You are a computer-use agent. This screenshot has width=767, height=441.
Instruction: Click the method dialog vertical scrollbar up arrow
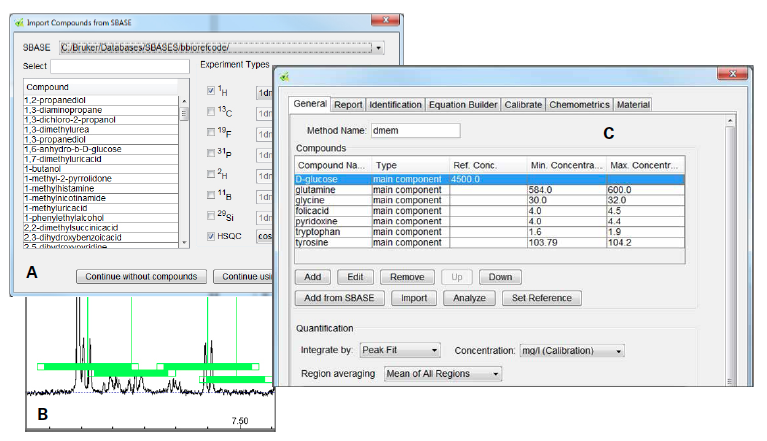(730, 120)
